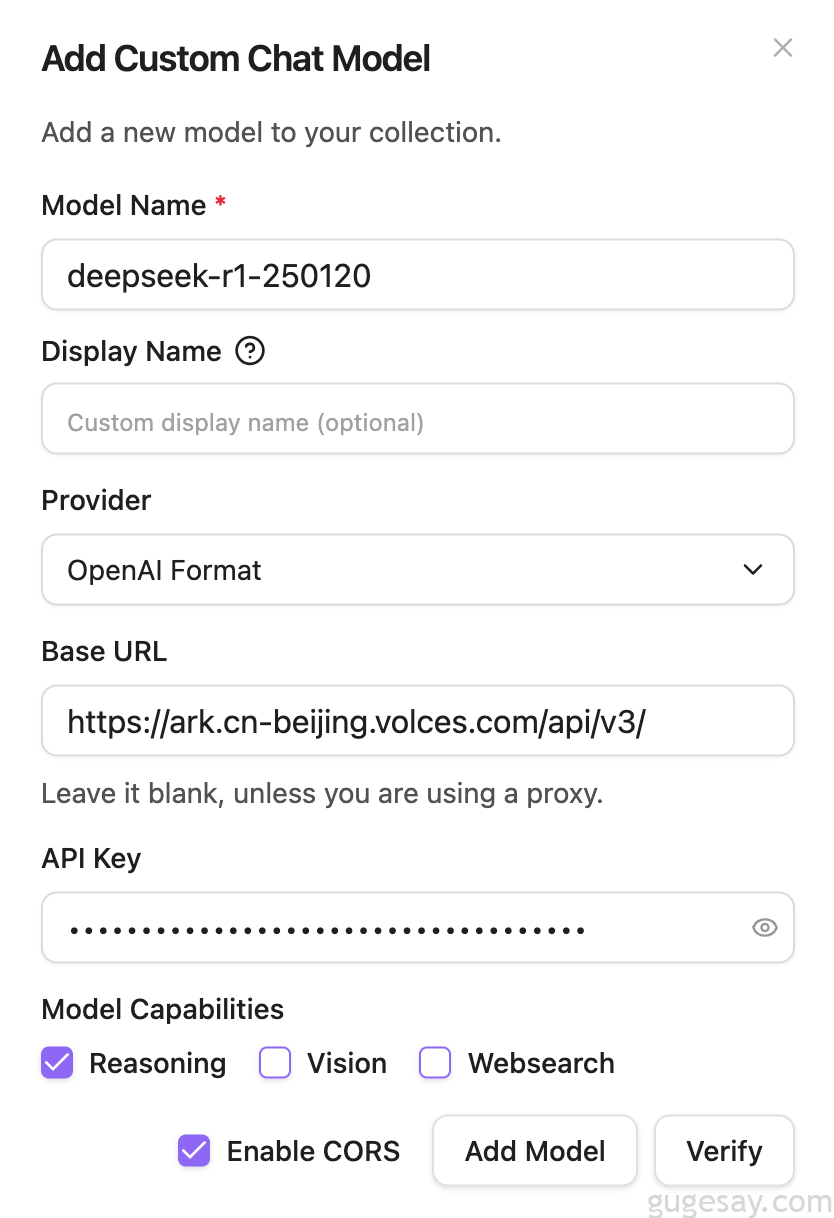Click the Verify button
Image resolution: width=834 pixels, height=1218 pixels.
pos(724,1151)
